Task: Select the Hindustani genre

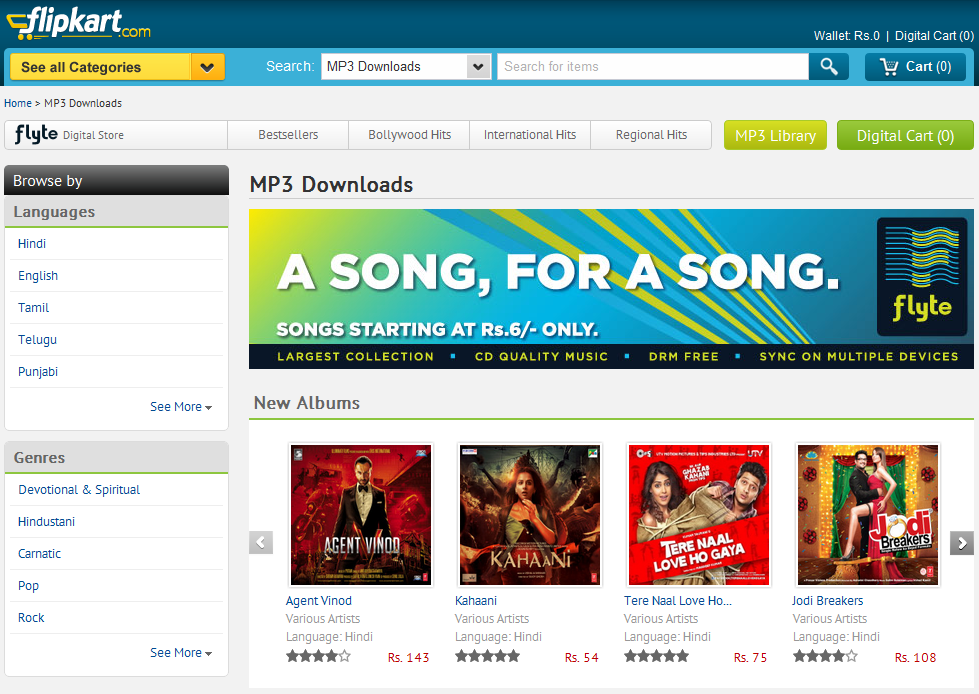Action: click(x=46, y=521)
